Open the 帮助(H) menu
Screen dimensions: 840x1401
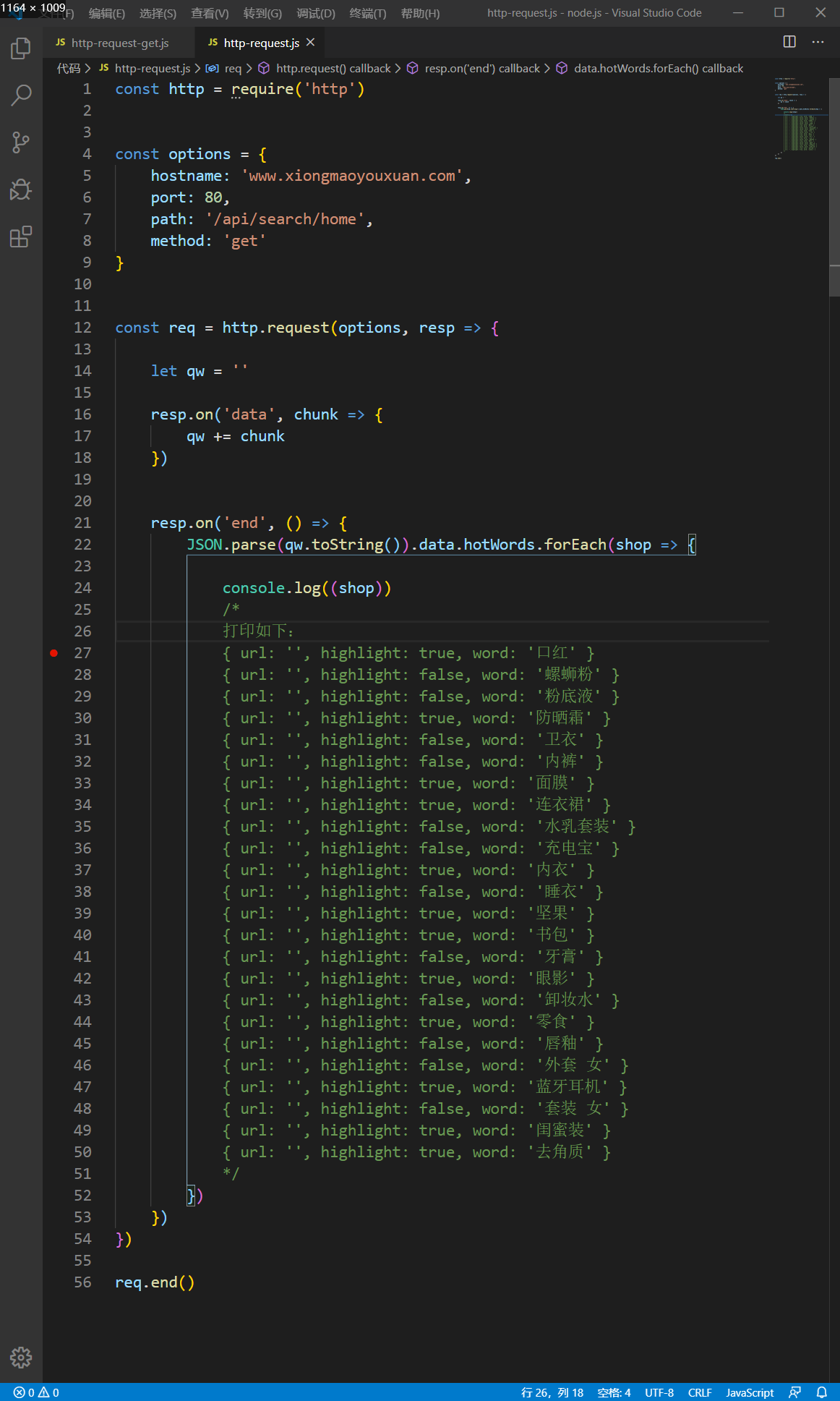click(420, 14)
